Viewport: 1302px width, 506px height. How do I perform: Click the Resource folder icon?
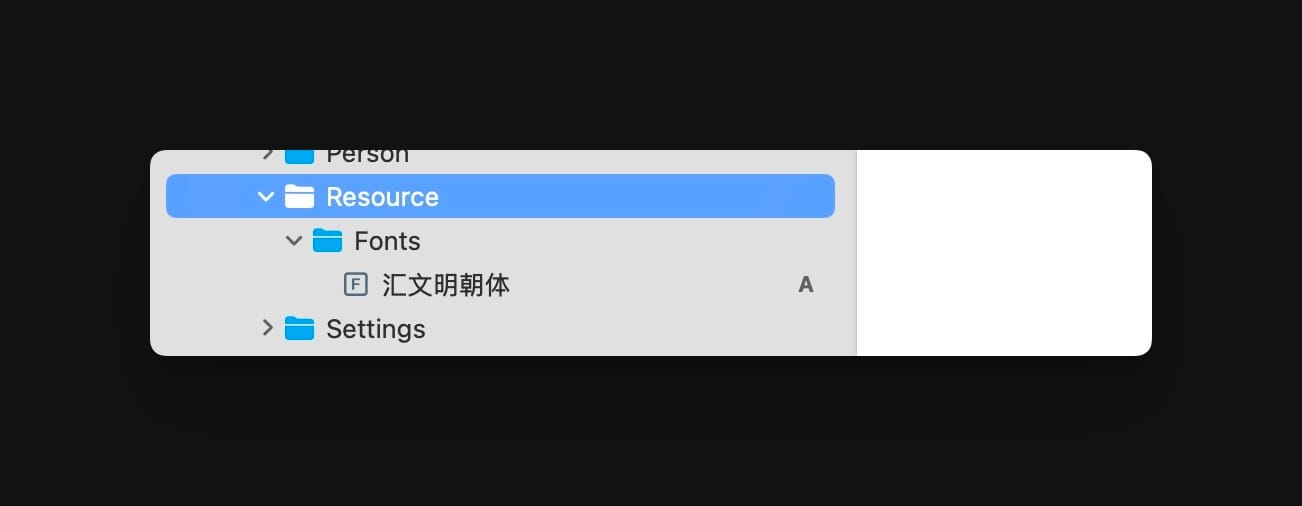(x=300, y=196)
